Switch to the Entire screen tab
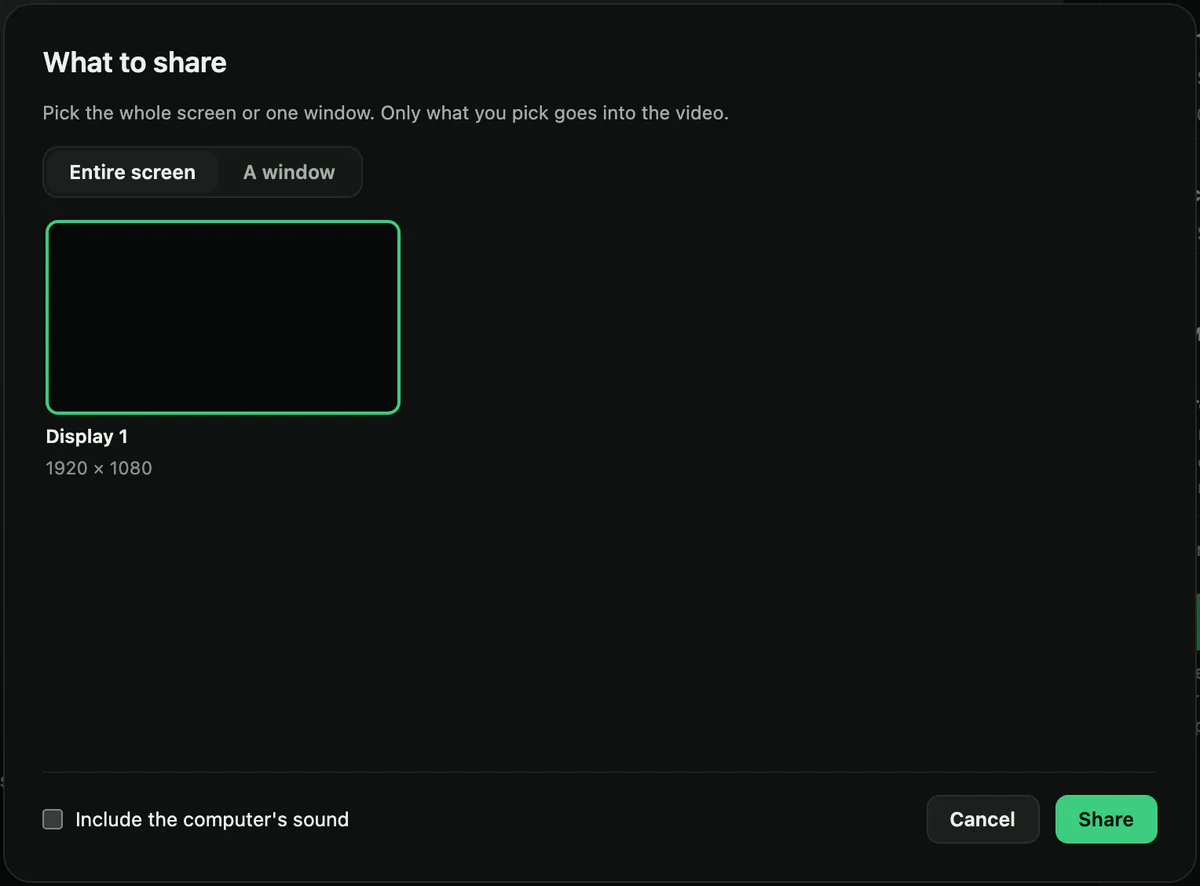The width and height of the screenshot is (1200, 886). tap(132, 172)
